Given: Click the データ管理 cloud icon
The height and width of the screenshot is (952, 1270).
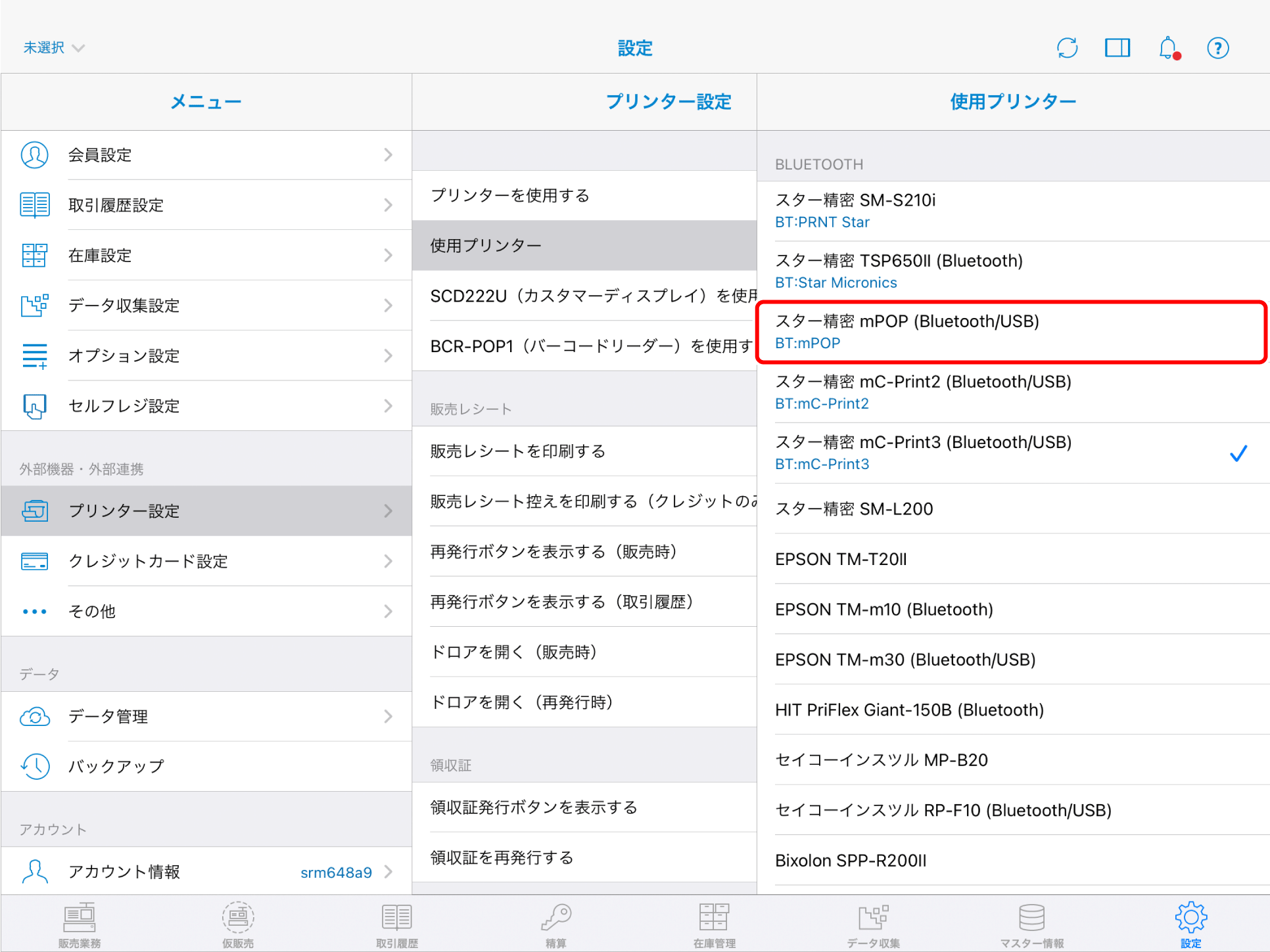Looking at the screenshot, I should [x=35, y=716].
